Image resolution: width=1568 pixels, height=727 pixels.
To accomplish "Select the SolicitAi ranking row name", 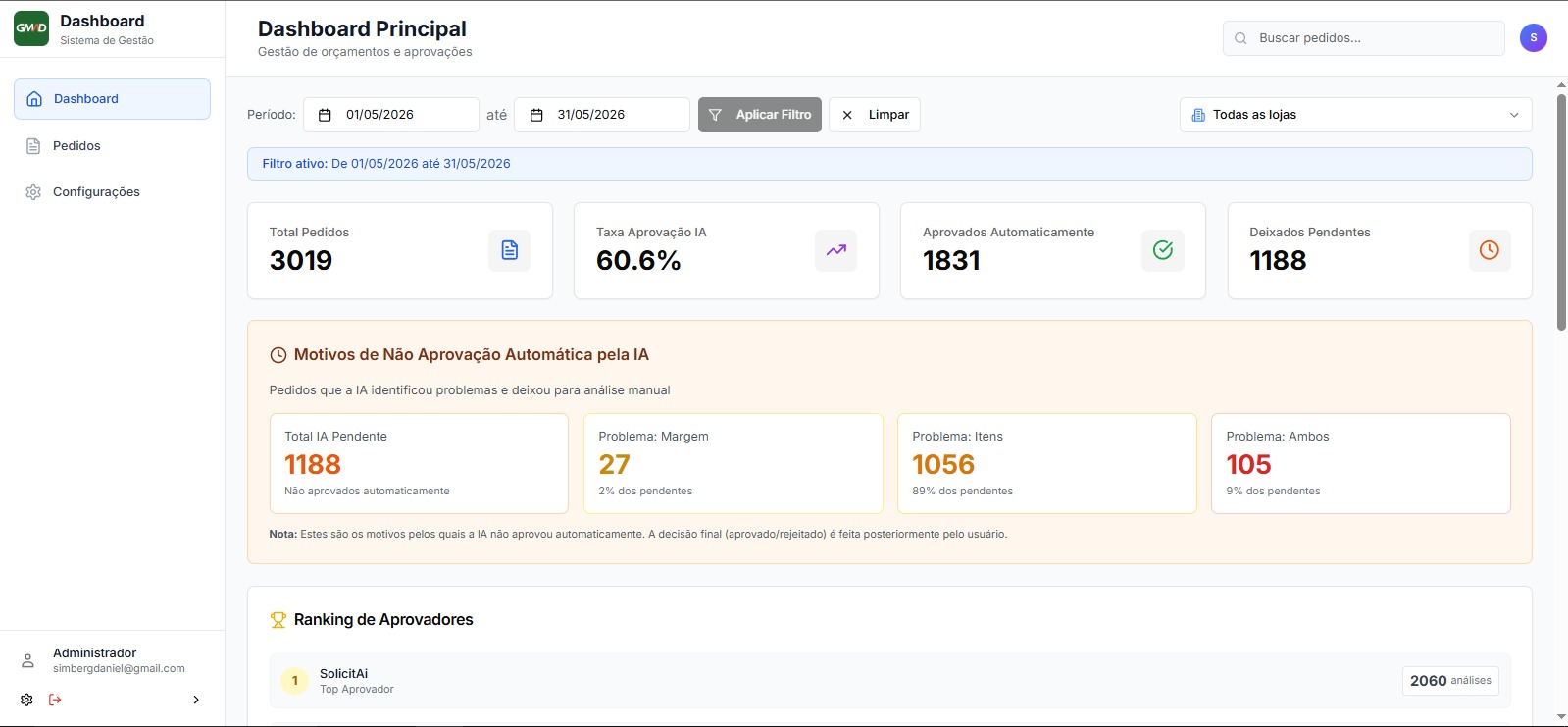I will coord(343,674).
